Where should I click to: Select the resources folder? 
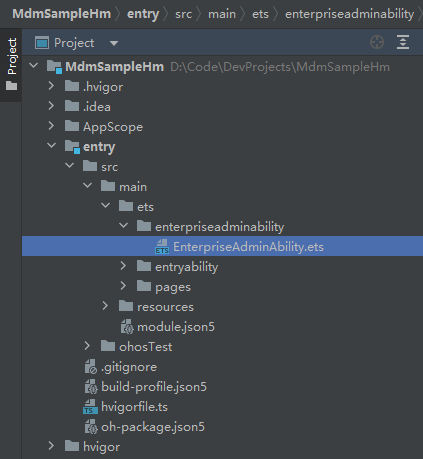point(165,307)
